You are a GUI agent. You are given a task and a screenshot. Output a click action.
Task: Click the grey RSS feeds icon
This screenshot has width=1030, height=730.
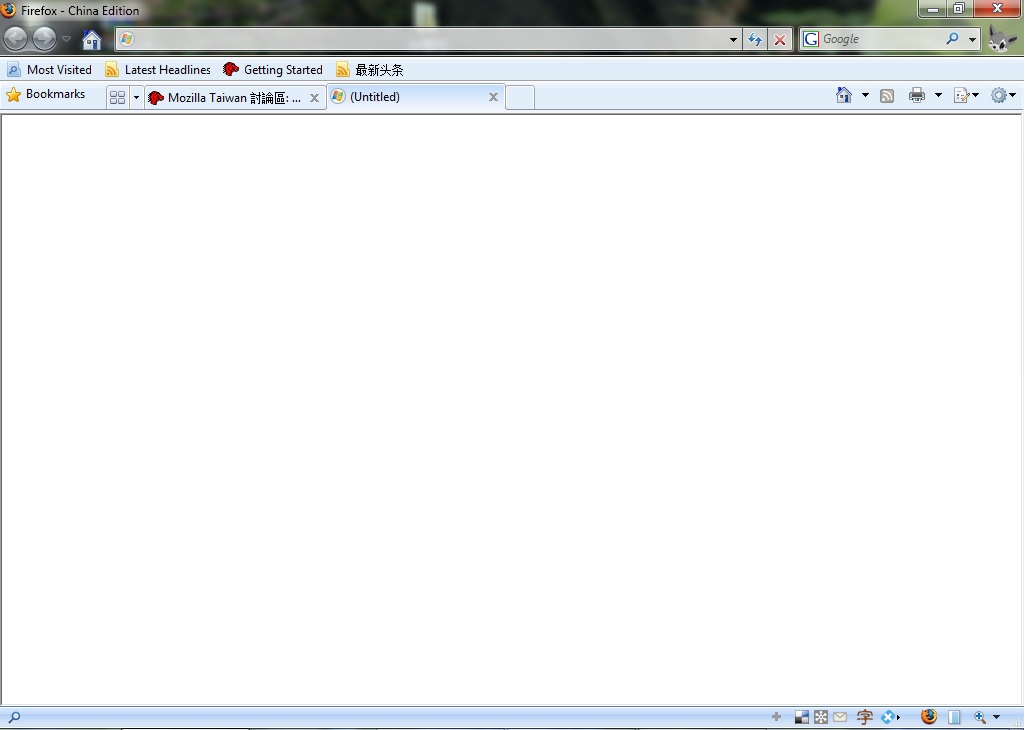tap(887, 96)
